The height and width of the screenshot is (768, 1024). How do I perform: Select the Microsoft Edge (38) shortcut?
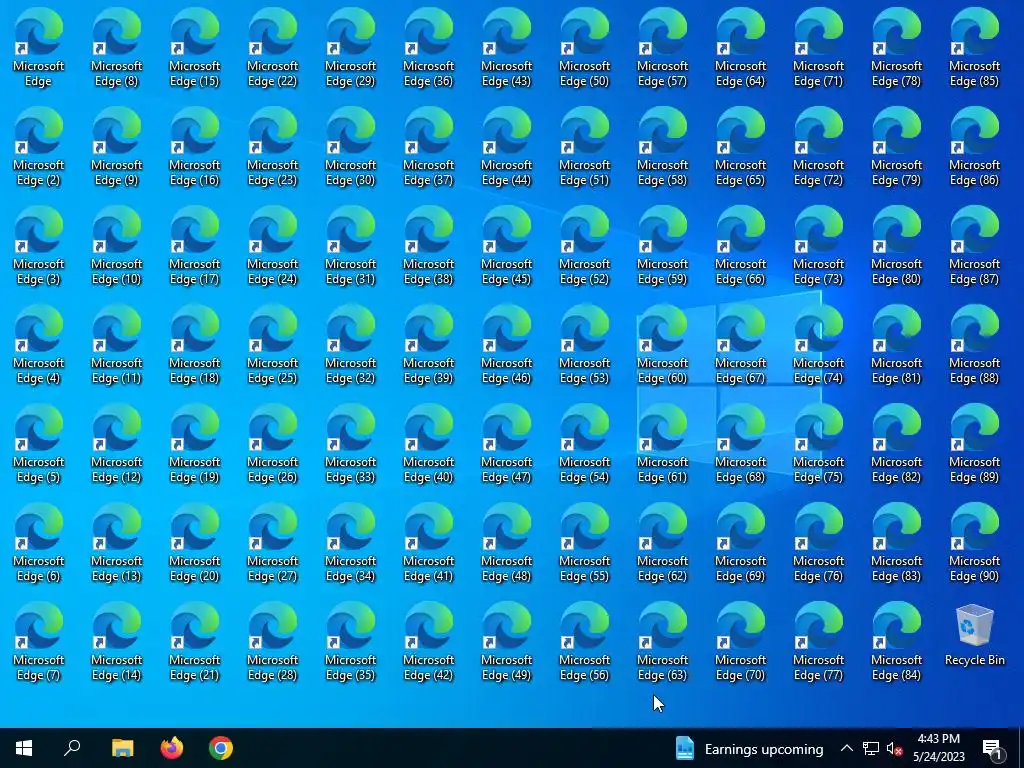click(428, 246)
